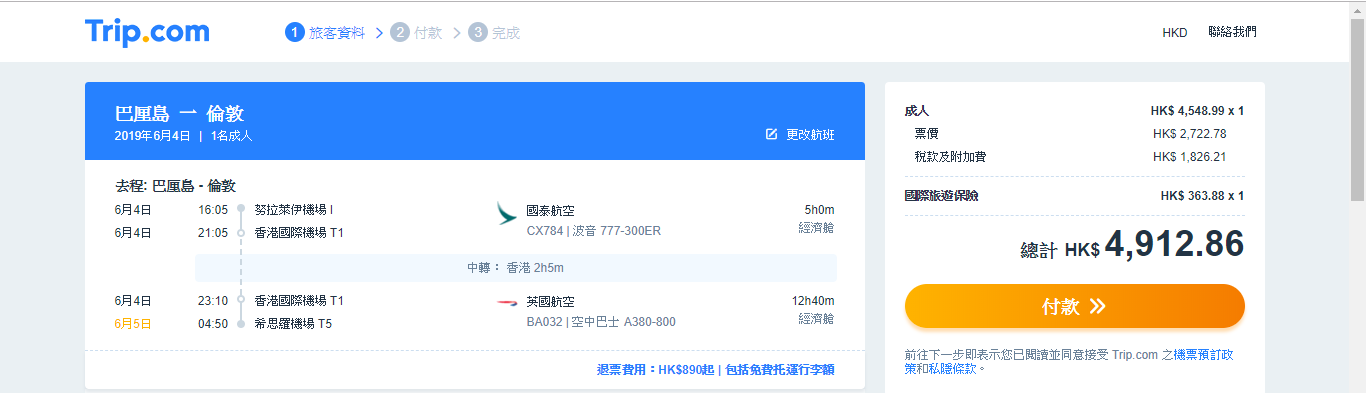Image resolution: width=1366 pixels, height=393 pixels.
Task: Select the 旅客資料 step tab
Action: (337, 32)
